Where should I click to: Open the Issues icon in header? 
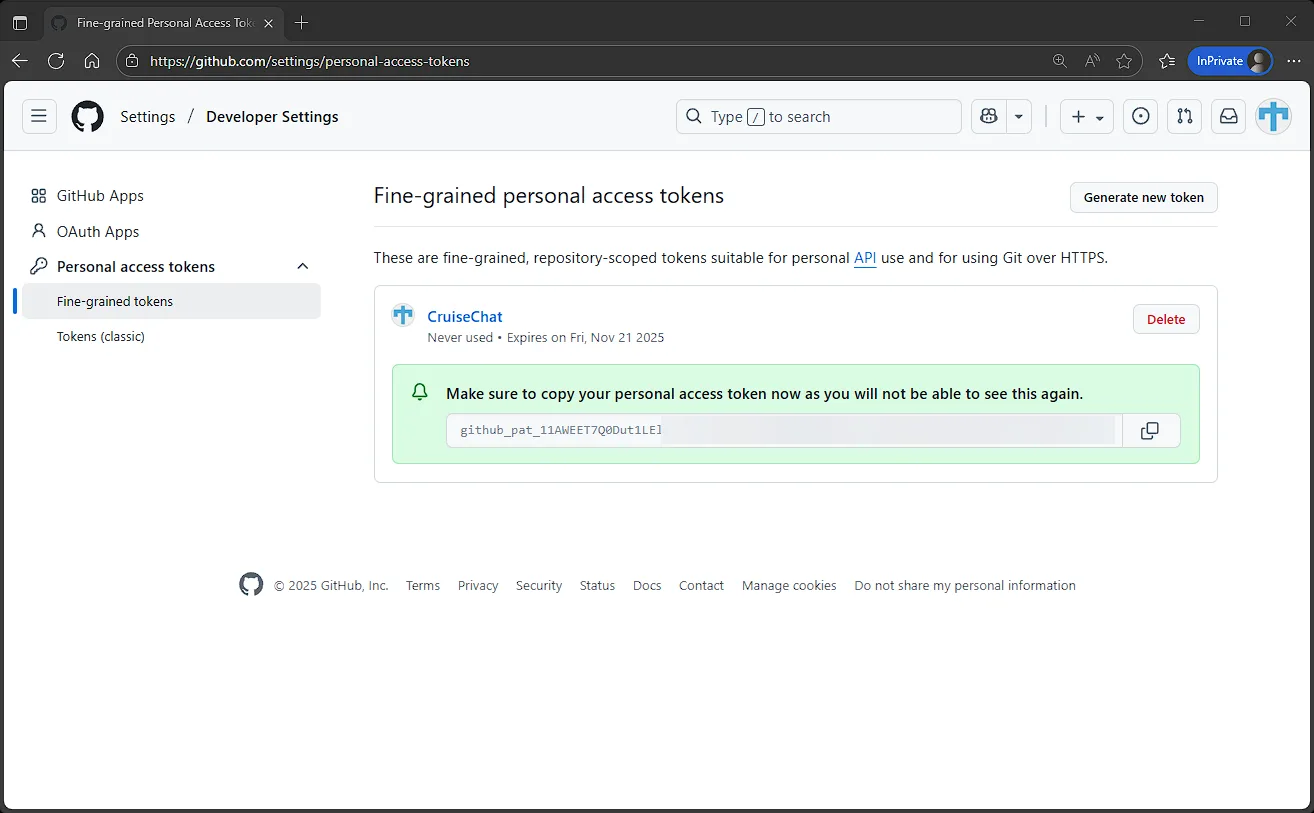pyautogui.click(x=1140, y=117)
